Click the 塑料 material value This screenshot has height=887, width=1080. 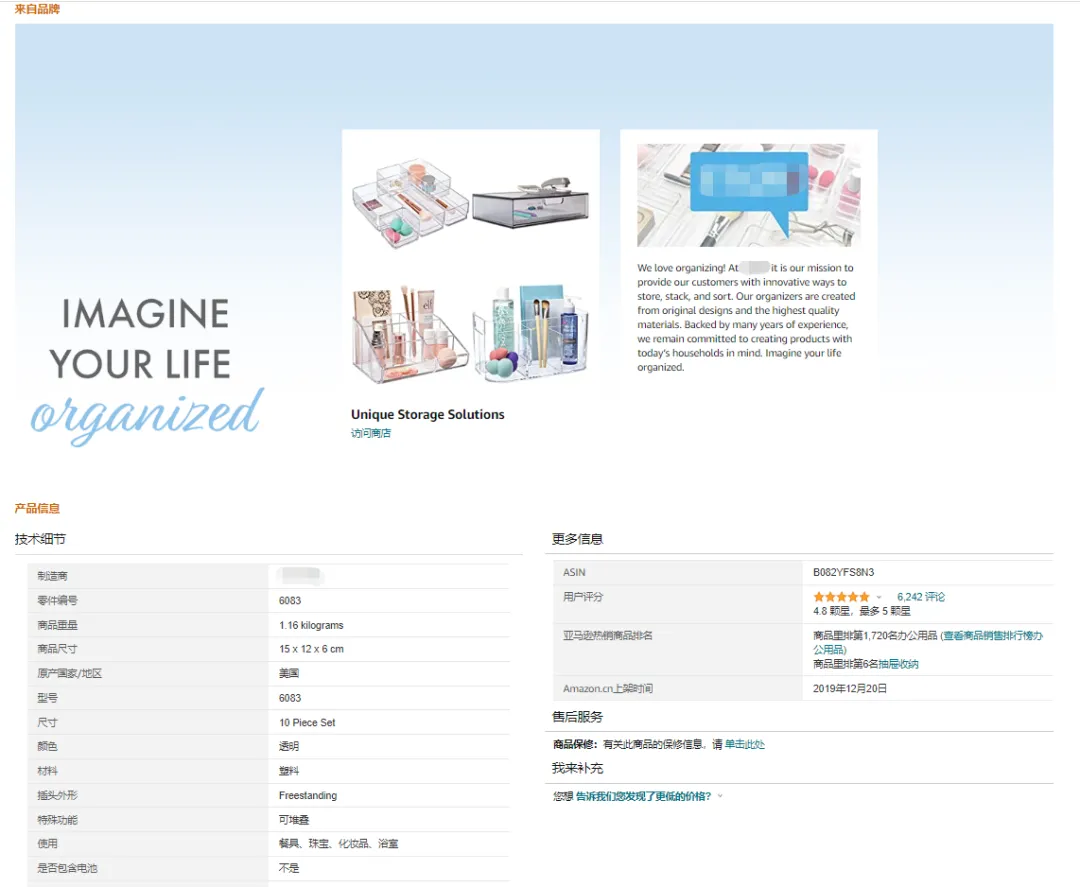(x=289, y=771)
